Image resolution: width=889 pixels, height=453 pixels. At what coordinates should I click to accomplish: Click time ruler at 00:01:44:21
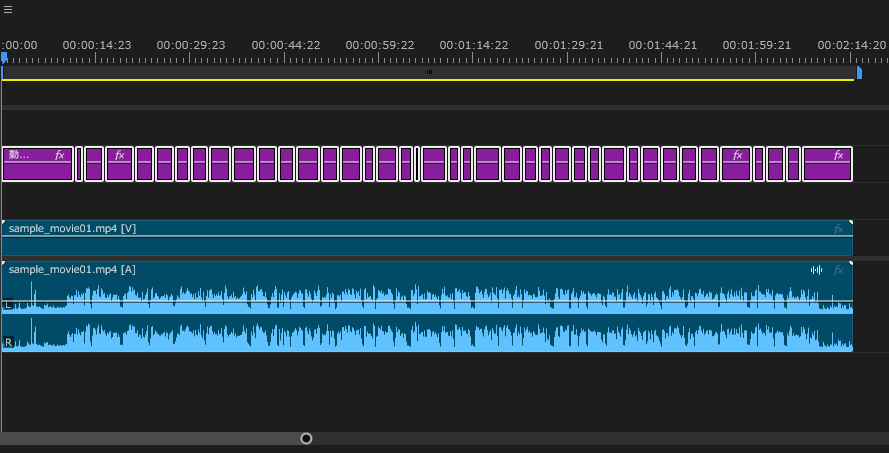[x=663, y=45]
